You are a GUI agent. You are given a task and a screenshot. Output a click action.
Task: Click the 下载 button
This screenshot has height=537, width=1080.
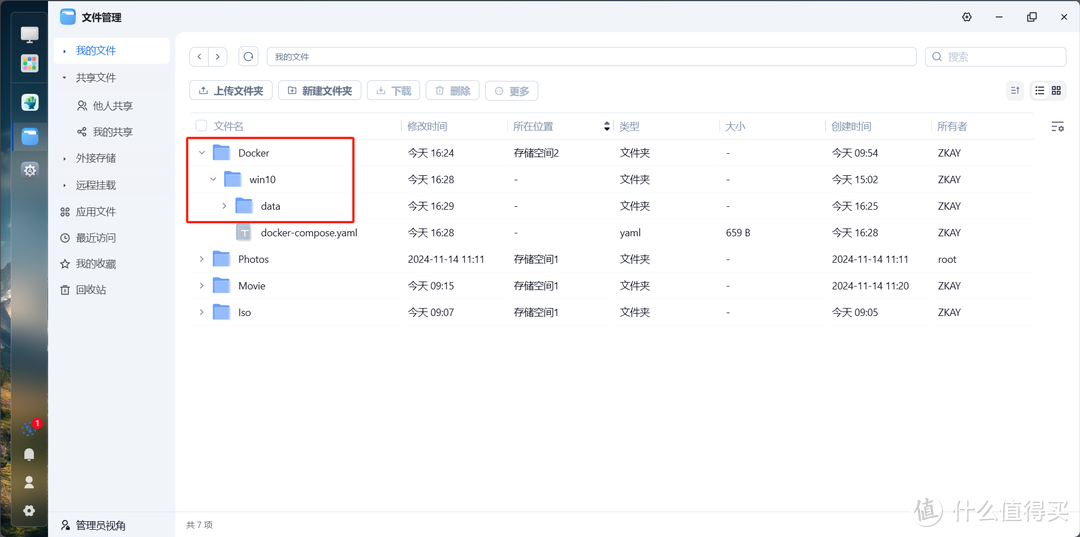click(393, 90)
